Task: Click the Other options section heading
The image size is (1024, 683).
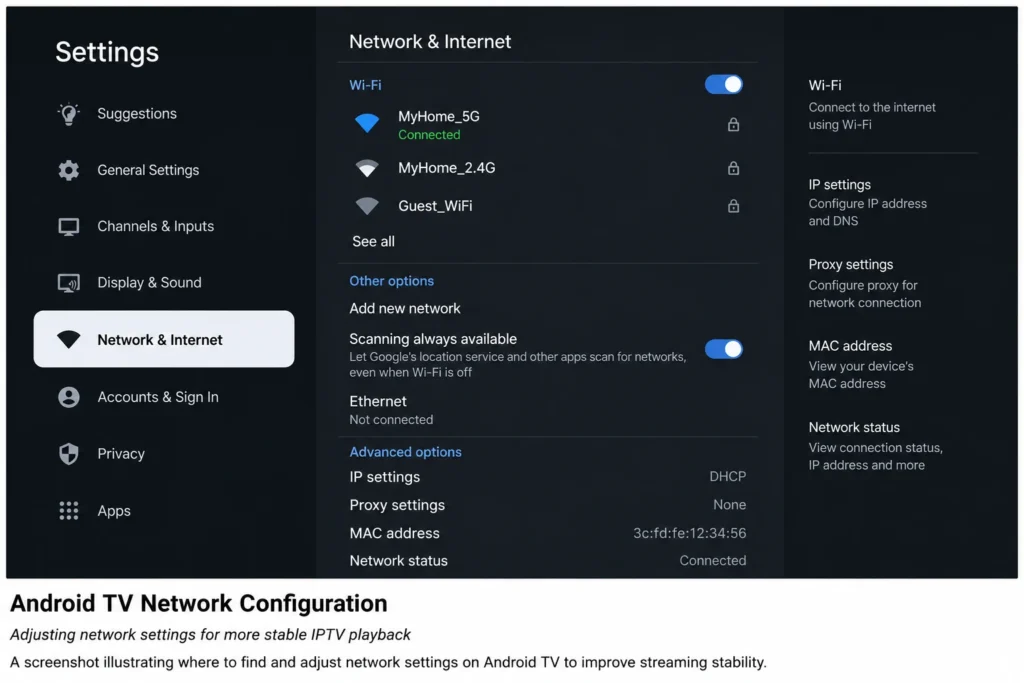Action: (x=391, y=281)
